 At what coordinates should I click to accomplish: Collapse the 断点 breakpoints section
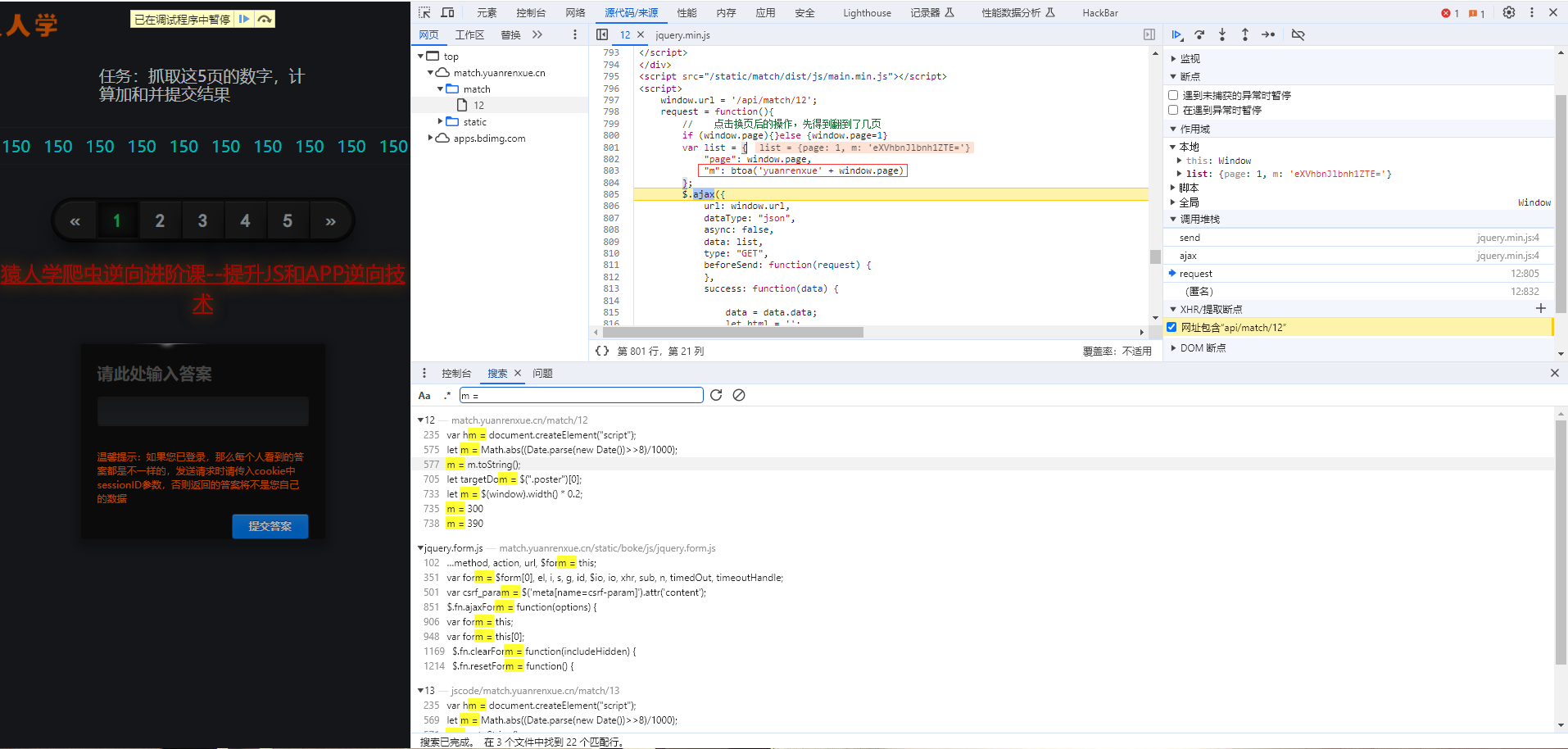(x=1173, y=76)
